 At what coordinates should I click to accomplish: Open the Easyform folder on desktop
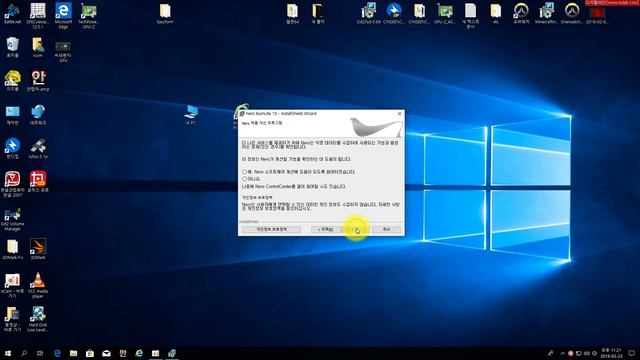165,13
